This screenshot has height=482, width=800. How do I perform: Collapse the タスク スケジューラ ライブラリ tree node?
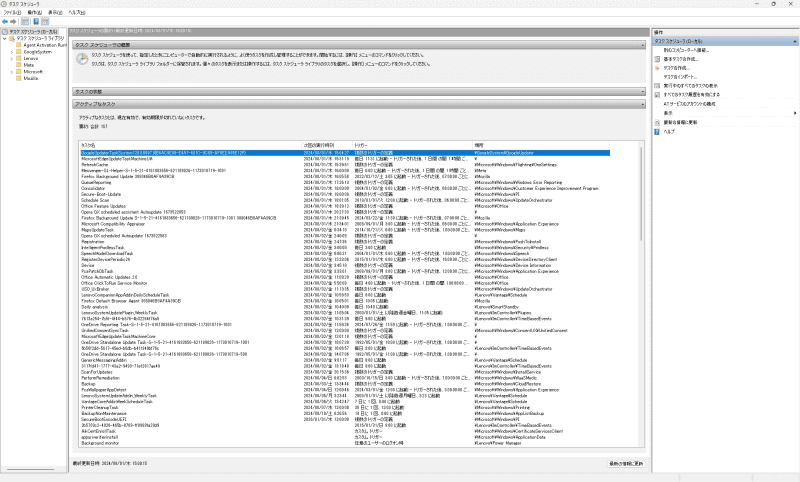(x=5, y=38)
